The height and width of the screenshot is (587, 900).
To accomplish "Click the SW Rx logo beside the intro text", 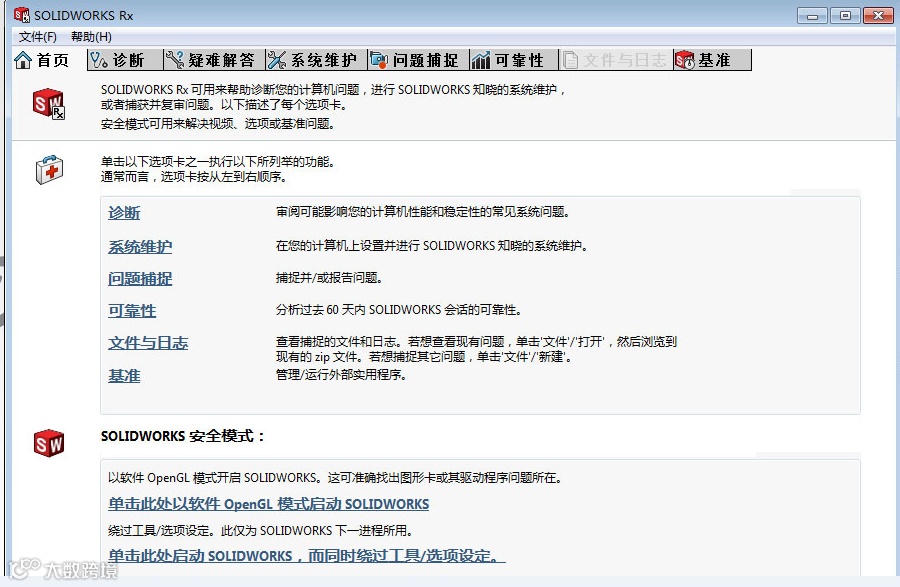I will click(x=49, y=104).
